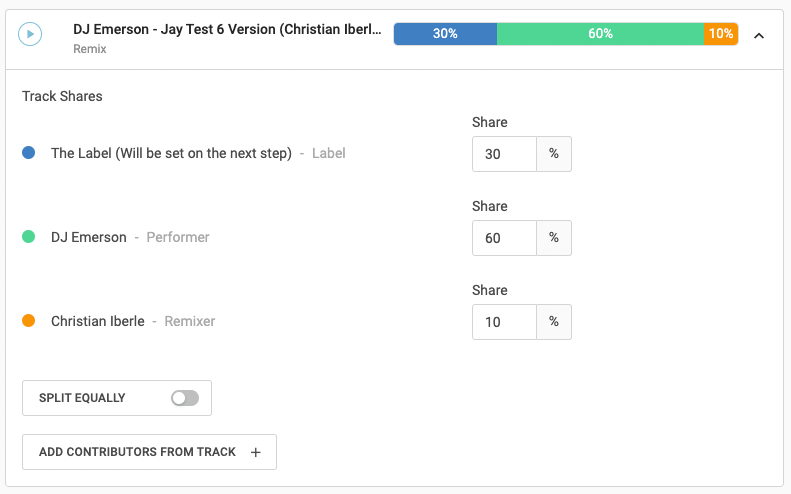This screenshot has height=494, width=791.
Task: Click the orange 10% segment in share bar
Action: point(721,34)
